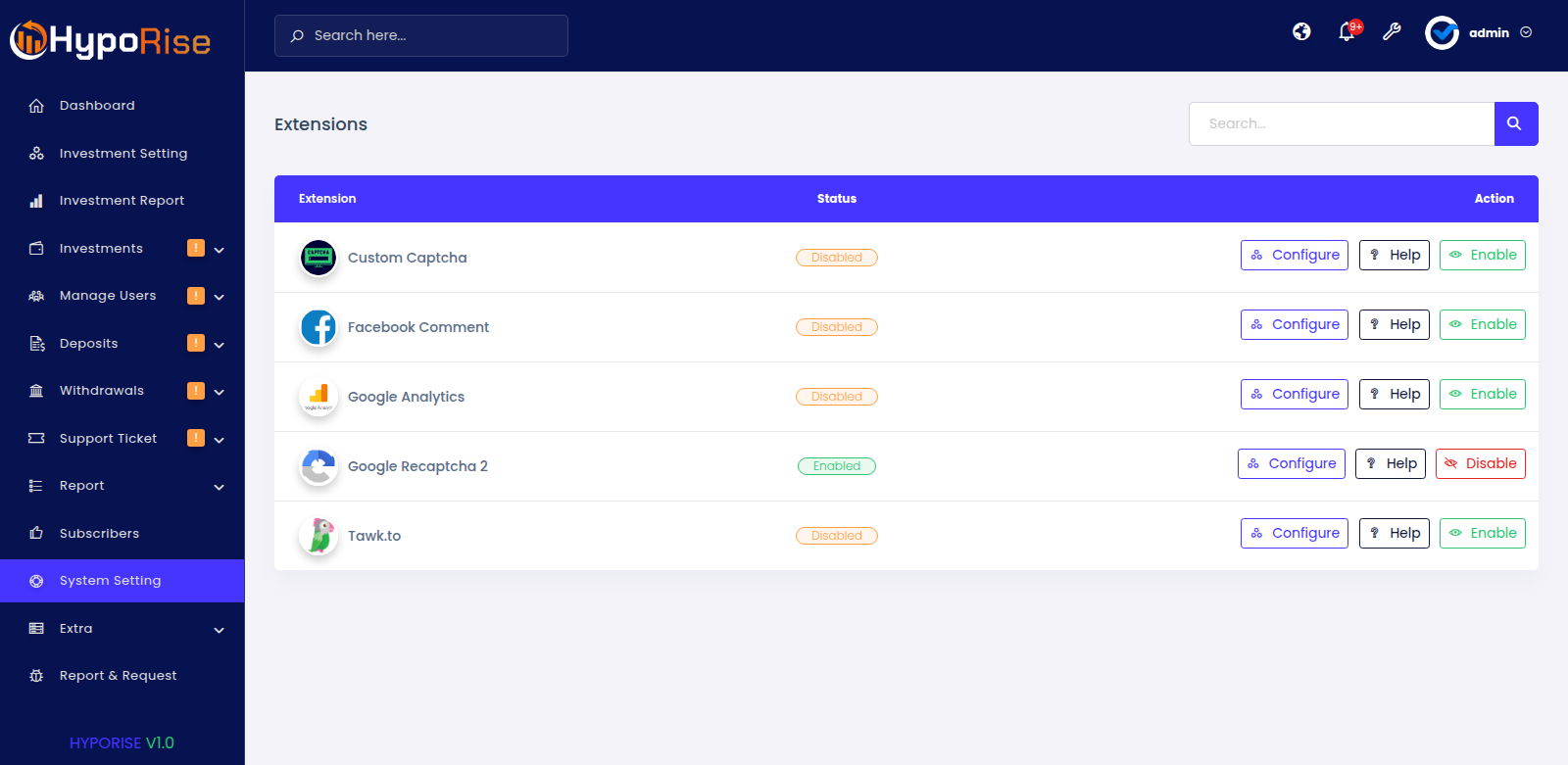Viewport: 1568px width, 765px height.
Task: Enable the Custom Captcha extension
Action: pyautogui.click(x=1482, y=255)
